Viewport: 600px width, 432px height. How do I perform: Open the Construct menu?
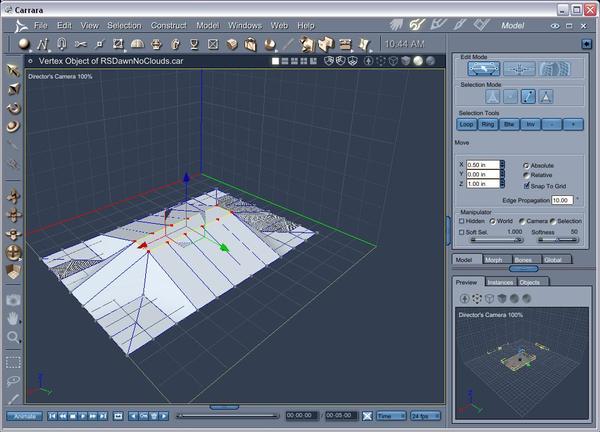(x=168, y=26)
